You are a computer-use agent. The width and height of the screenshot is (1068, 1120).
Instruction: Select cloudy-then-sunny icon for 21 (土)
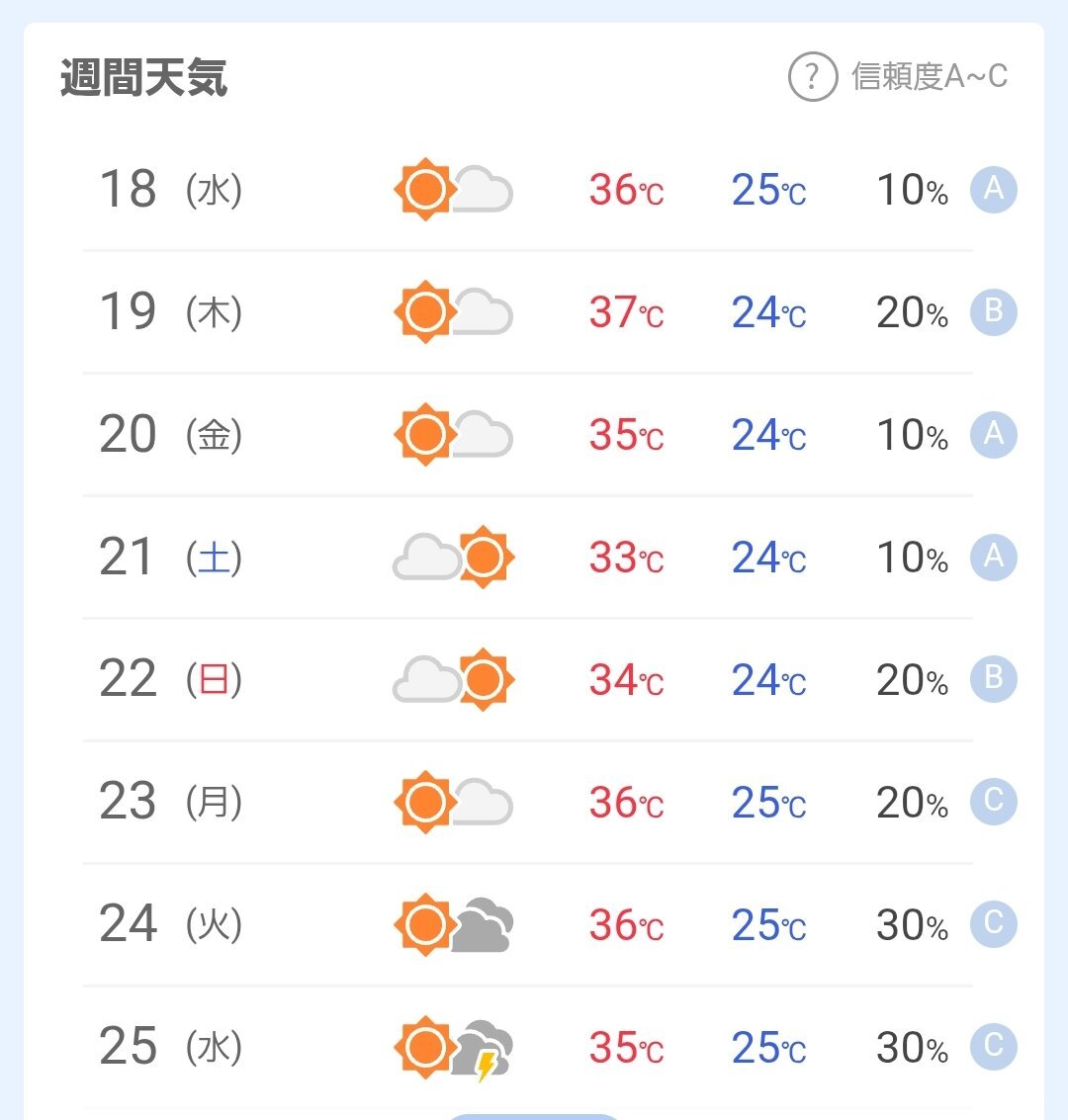[x=453, y=558]
